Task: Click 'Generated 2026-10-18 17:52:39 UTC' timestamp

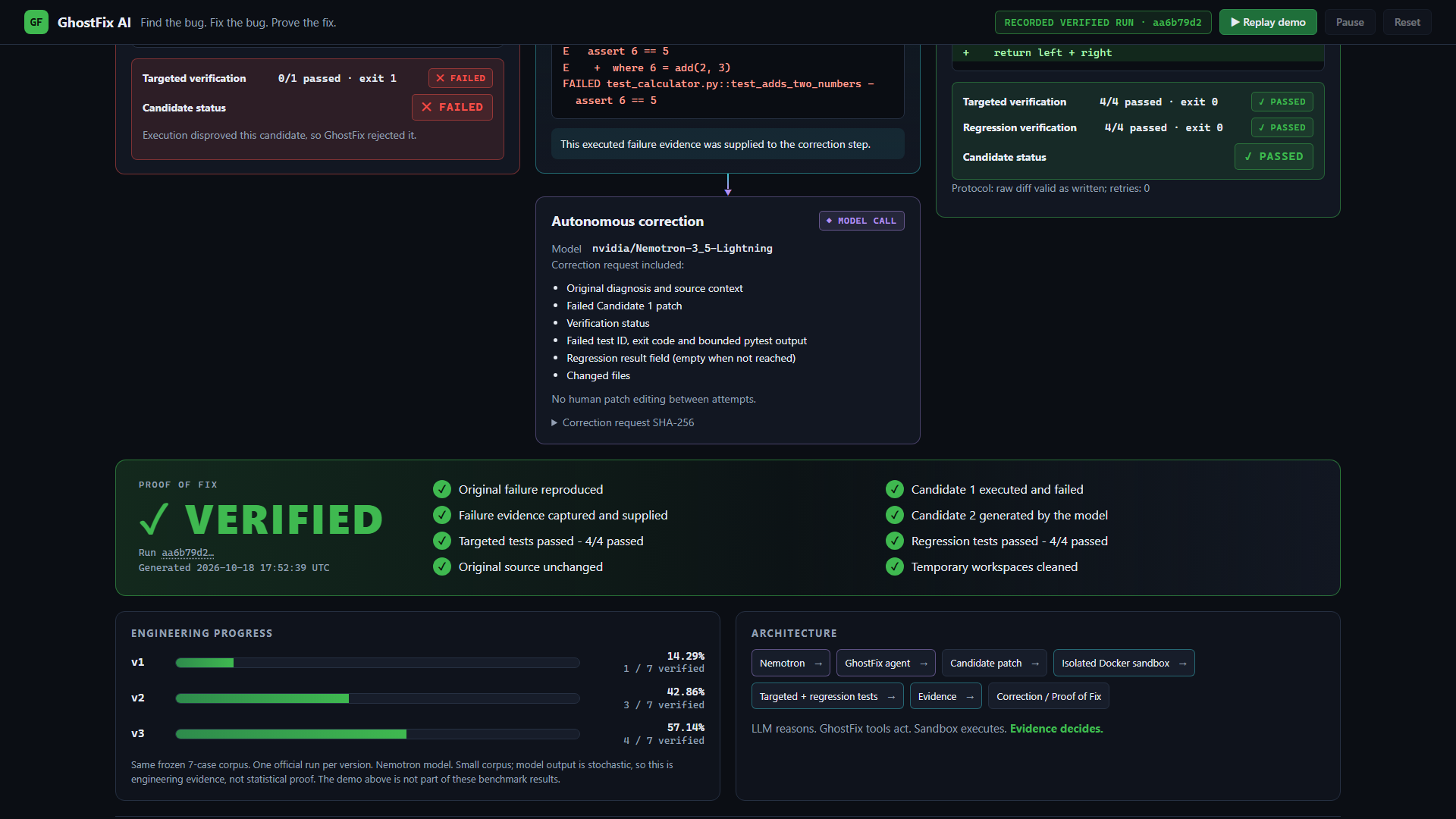Action: [234, 568]
